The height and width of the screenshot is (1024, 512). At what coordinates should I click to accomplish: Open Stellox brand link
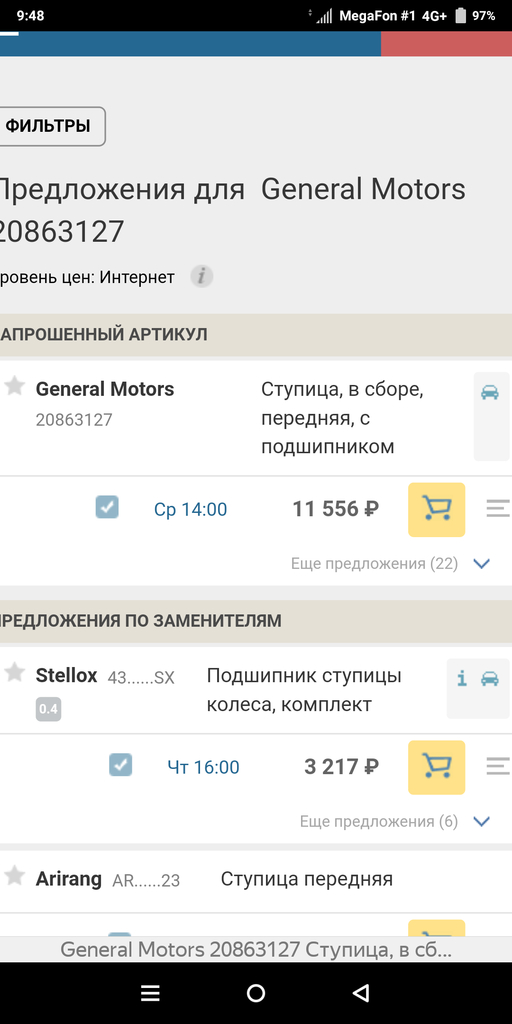coord(66,675)
